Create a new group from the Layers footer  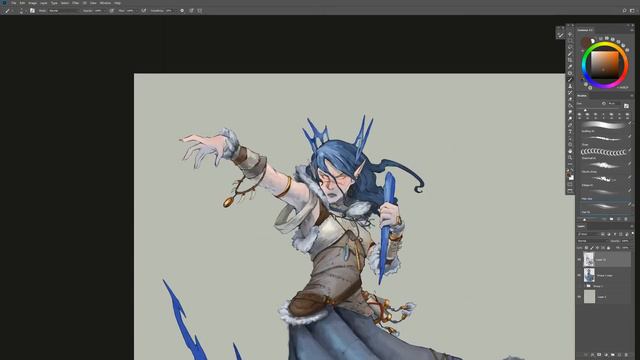pos(613,355)
